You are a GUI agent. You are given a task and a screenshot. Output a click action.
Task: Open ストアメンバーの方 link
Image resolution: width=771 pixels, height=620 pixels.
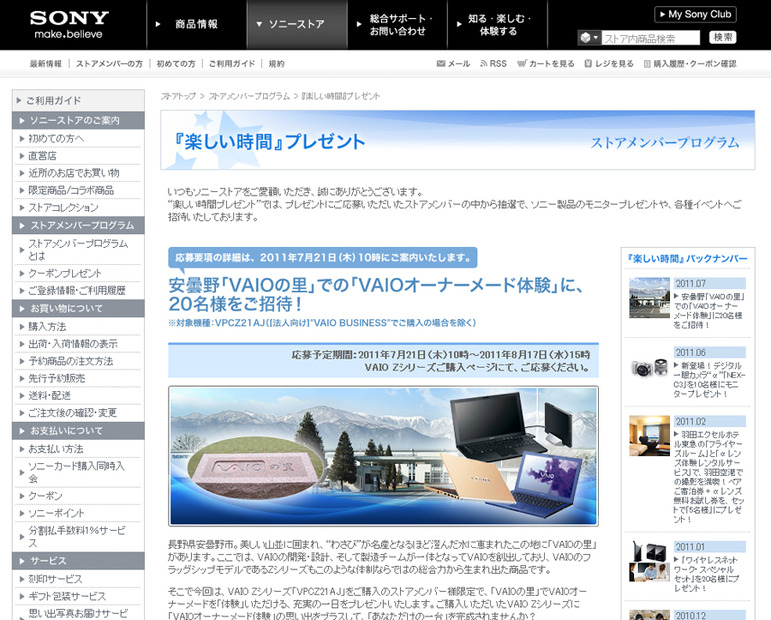coord(109,64)
